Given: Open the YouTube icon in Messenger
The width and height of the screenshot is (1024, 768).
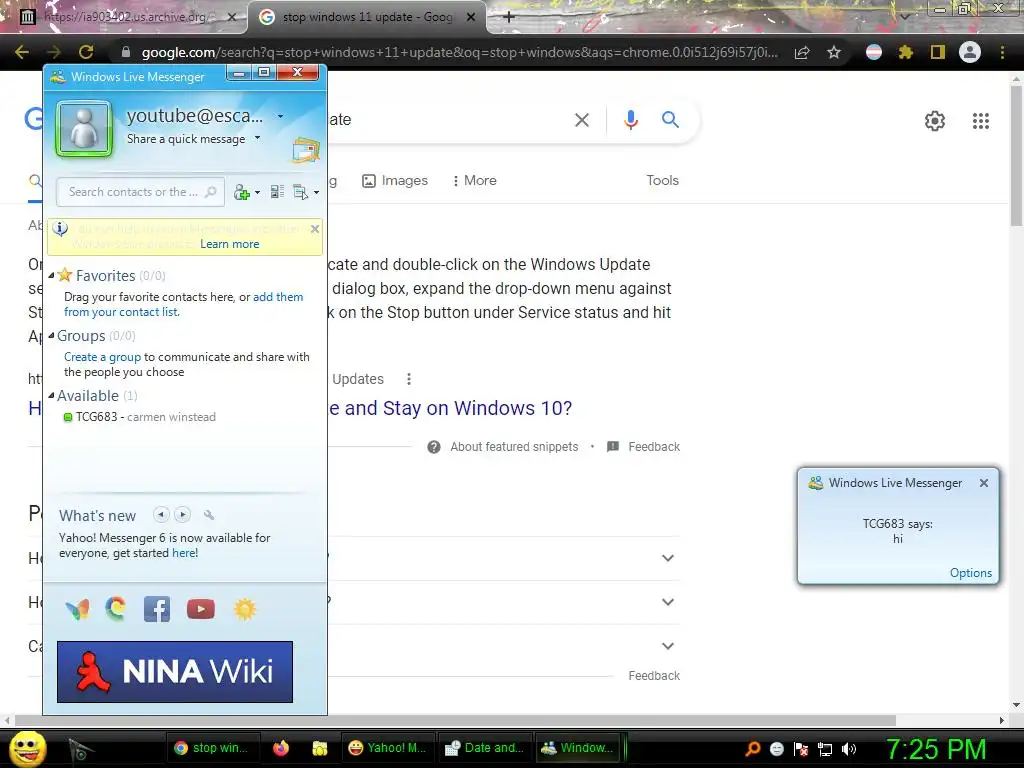Looking at the screenshot, I should [200, 609].
